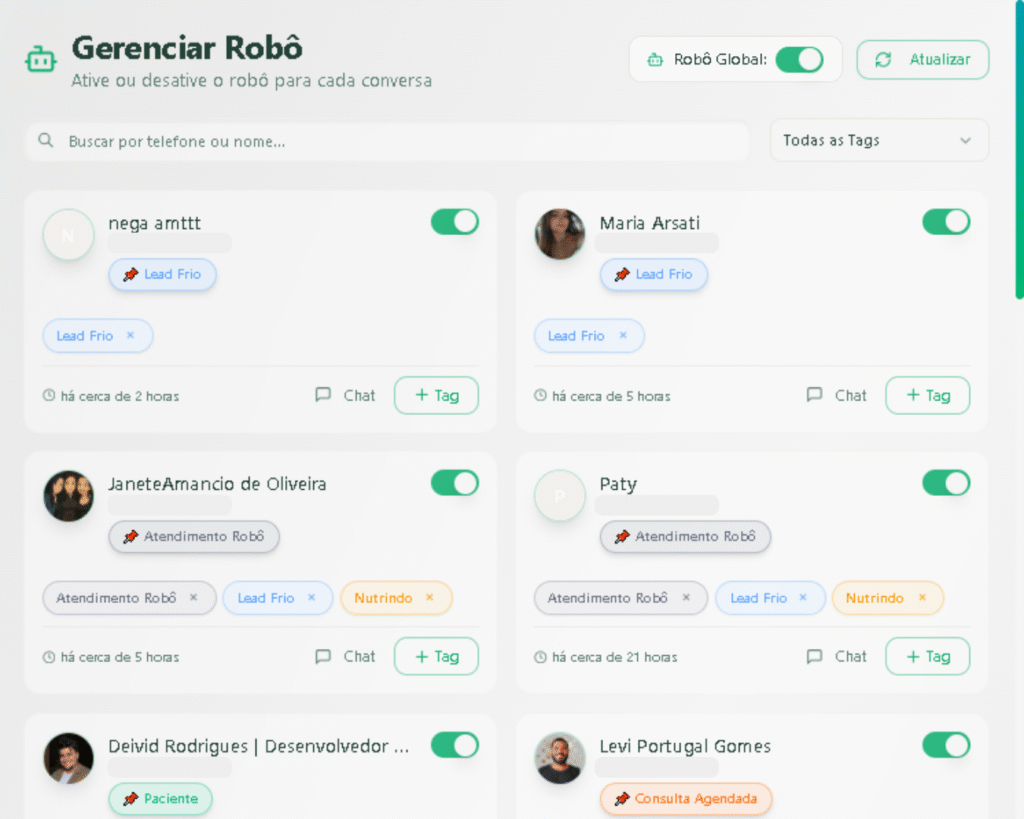Click pinned Lead Frio badge on Maria Arsati
Screen dimensions: 1024x819
point(654,275)
